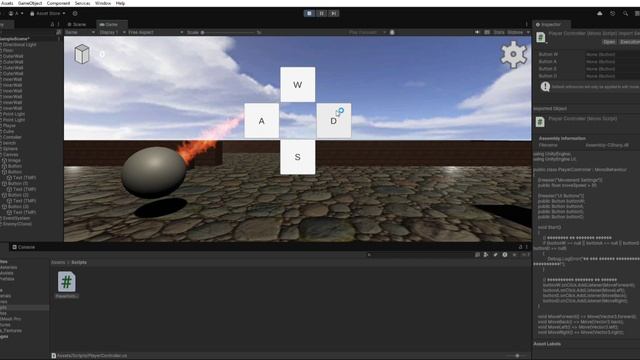
Task: Click the Hierarchy lock icon
Action: (52, 24)
